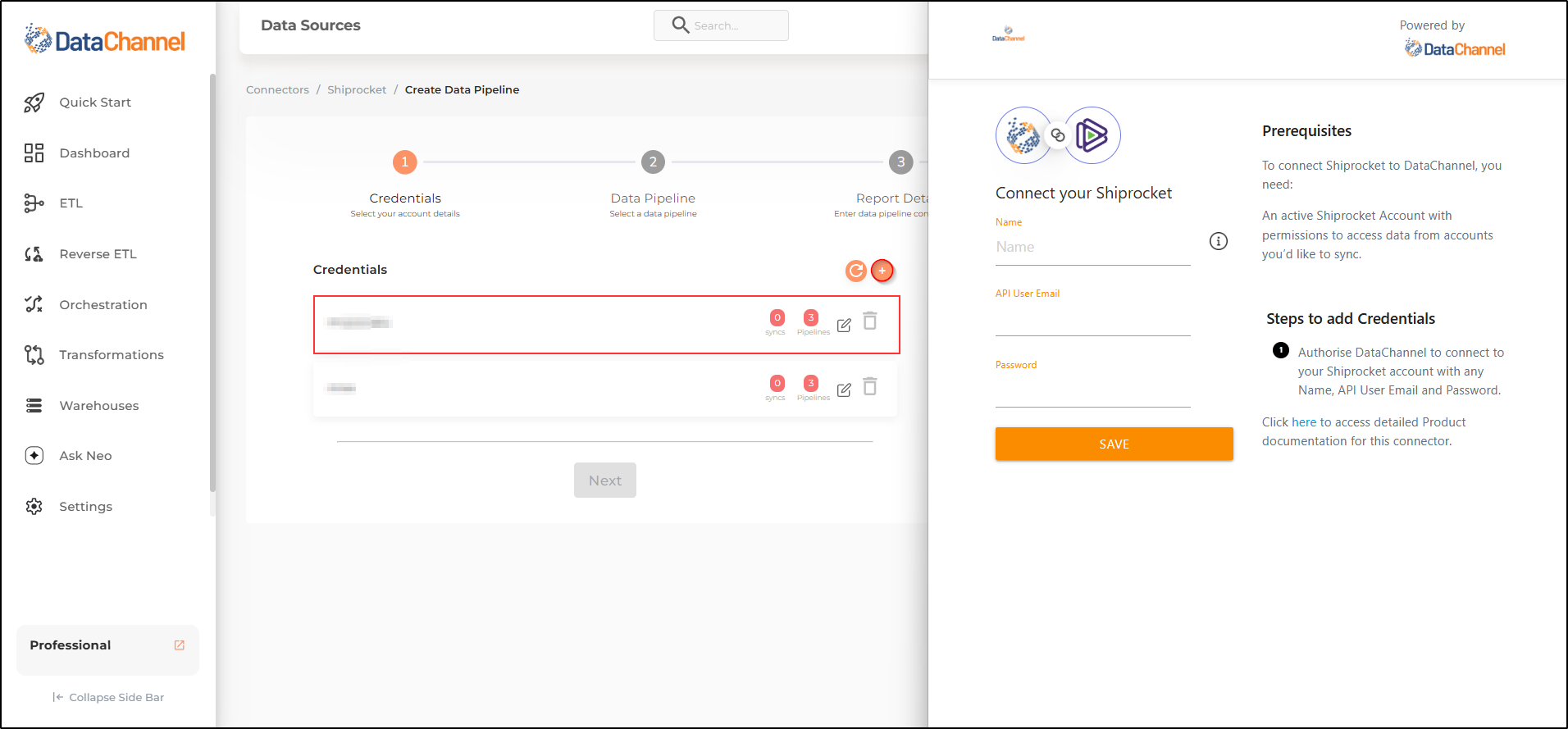Delete the first credential row
Screen dimensions: 1568x729
(870, 321)
